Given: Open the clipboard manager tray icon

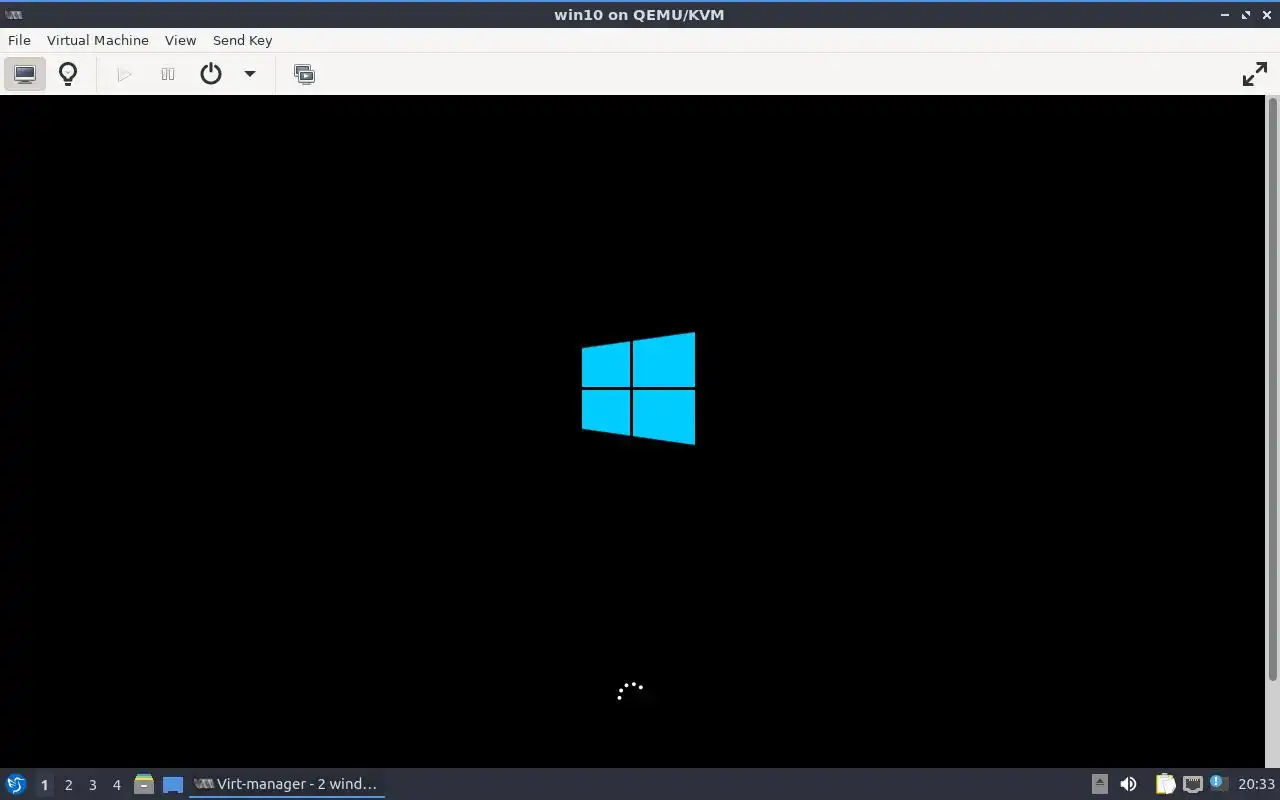Looking at the screenshot, I should (x=1165, y=784).
